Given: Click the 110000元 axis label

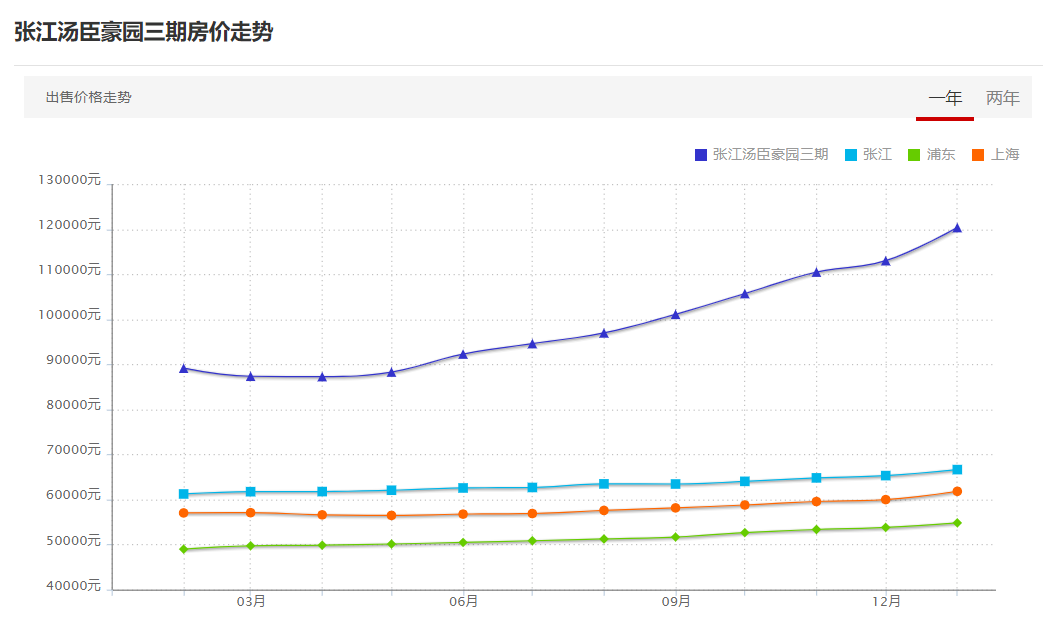Looking at the screenshot, I should pyautogui.click(x=69, y=270).
